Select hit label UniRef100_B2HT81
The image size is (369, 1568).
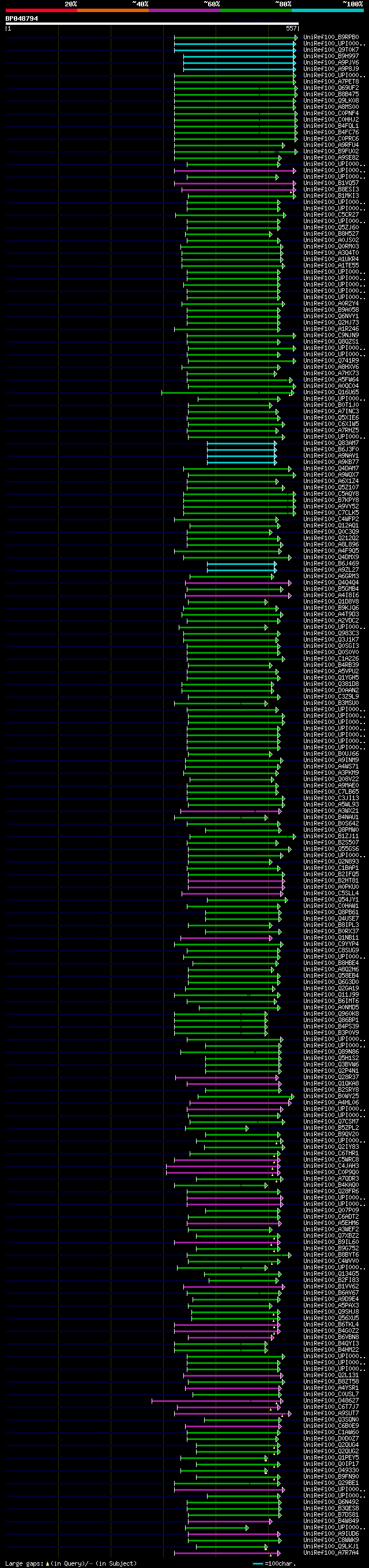[x=332, y=881]
